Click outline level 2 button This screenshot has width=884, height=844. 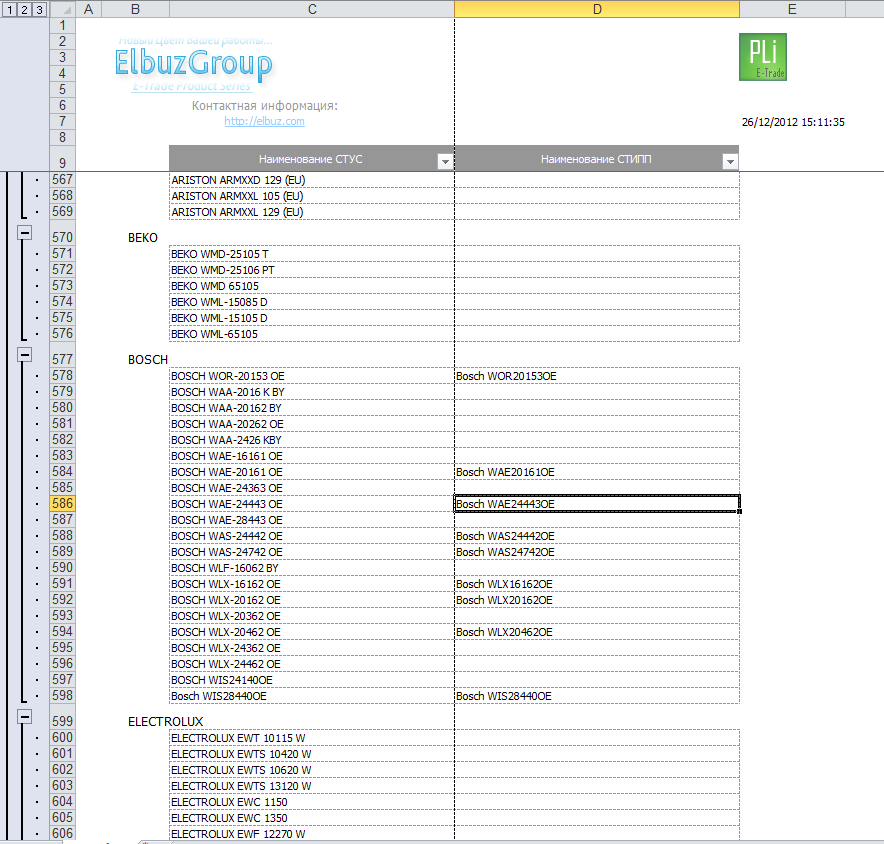click(24, 9)
